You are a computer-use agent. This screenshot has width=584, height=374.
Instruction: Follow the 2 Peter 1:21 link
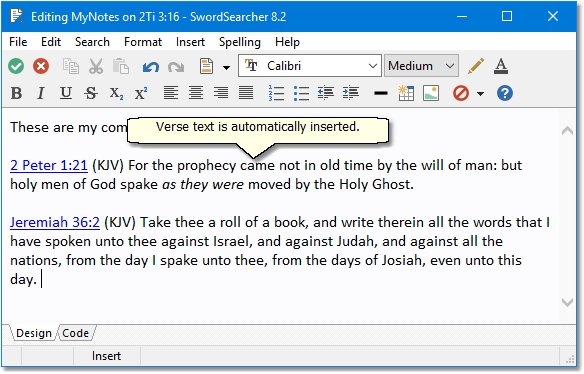(49, 165)
